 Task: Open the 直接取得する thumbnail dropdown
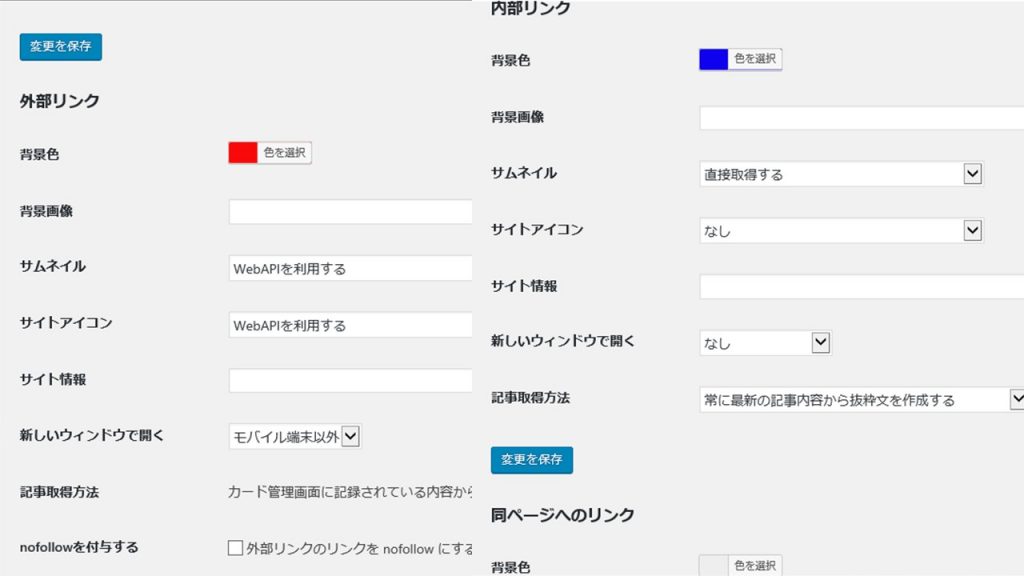pos(840,174)
